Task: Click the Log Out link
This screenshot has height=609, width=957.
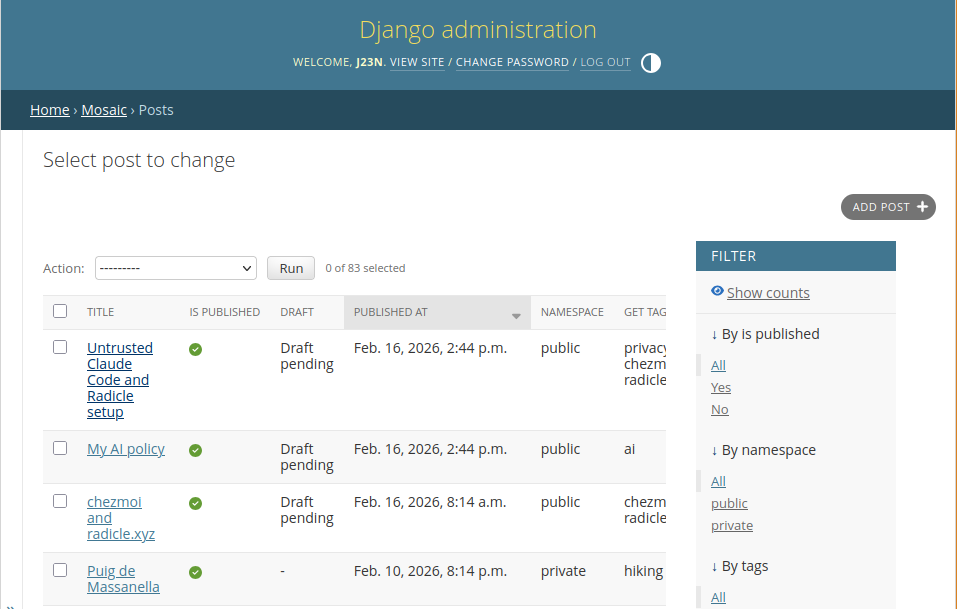Action: point(605,62)
